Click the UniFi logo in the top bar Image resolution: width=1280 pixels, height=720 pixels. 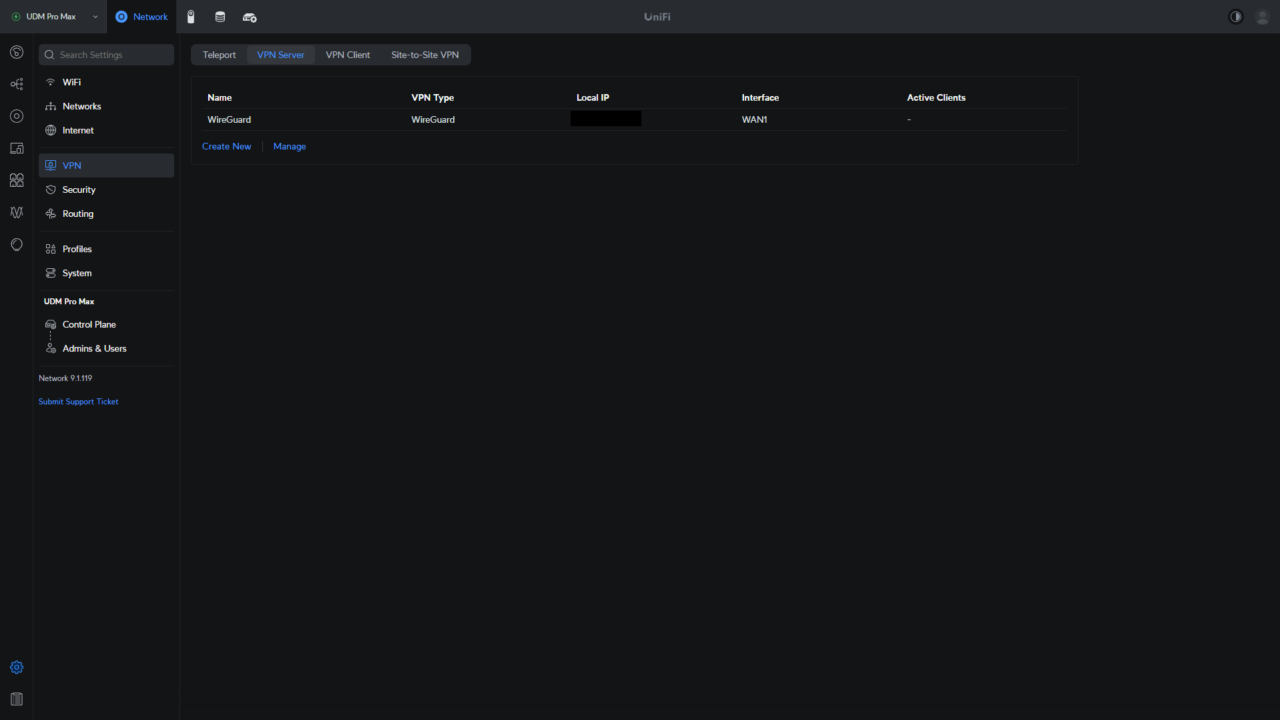657,17
